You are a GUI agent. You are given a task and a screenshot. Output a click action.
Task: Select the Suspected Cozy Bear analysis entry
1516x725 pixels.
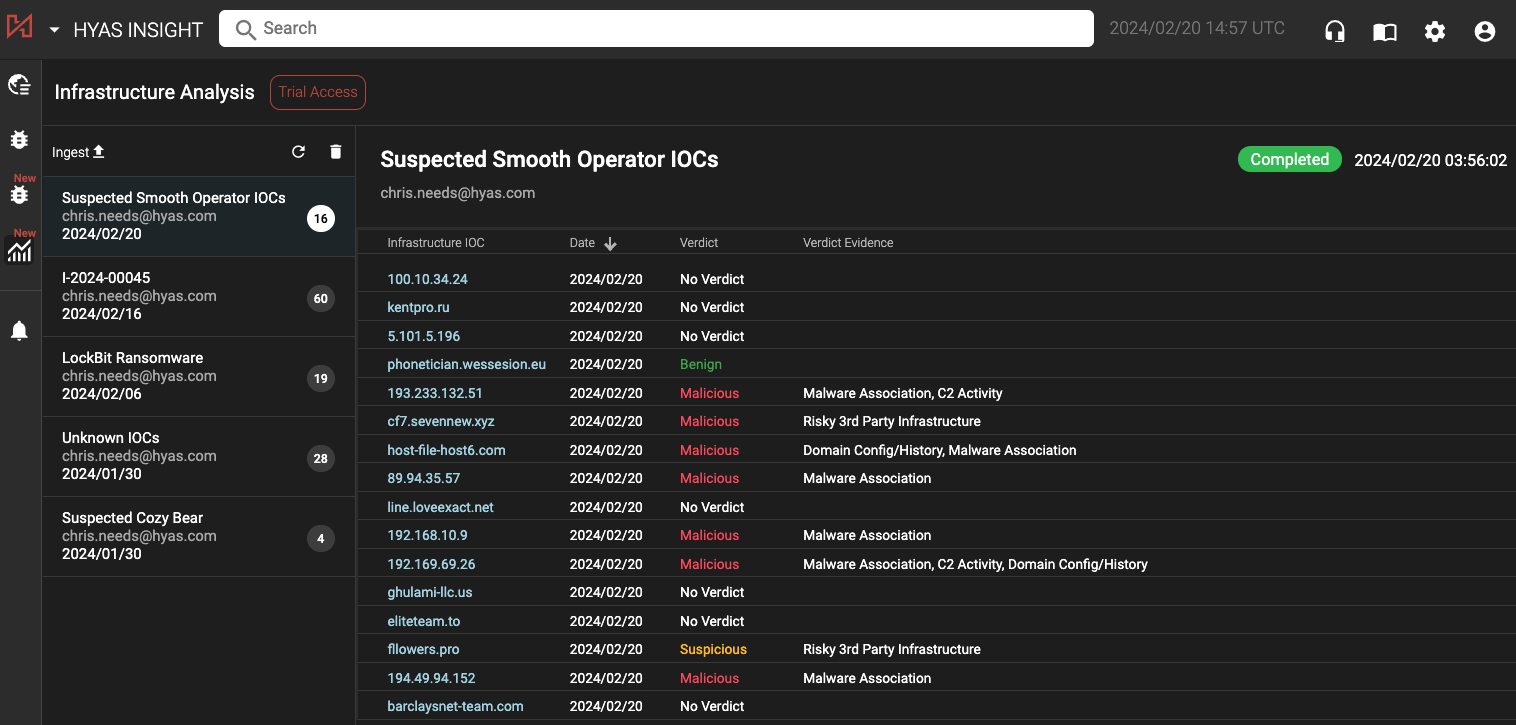pyautogui.click(x=199, y=537)
